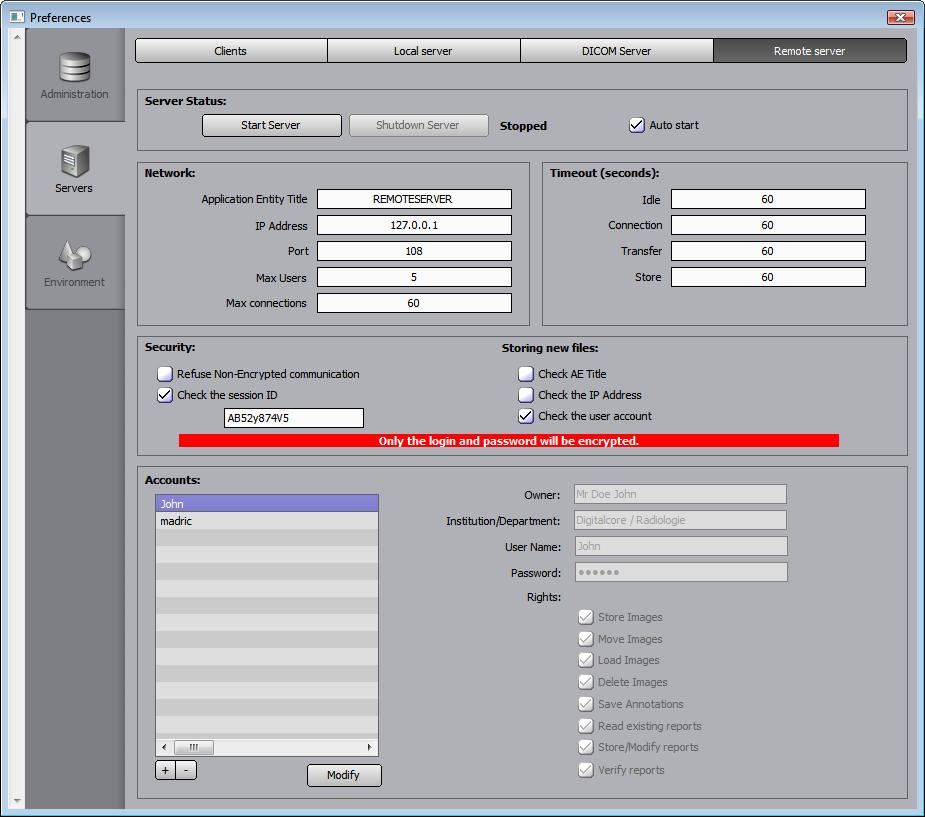Click the Shutdown Server button

[418, 125]
